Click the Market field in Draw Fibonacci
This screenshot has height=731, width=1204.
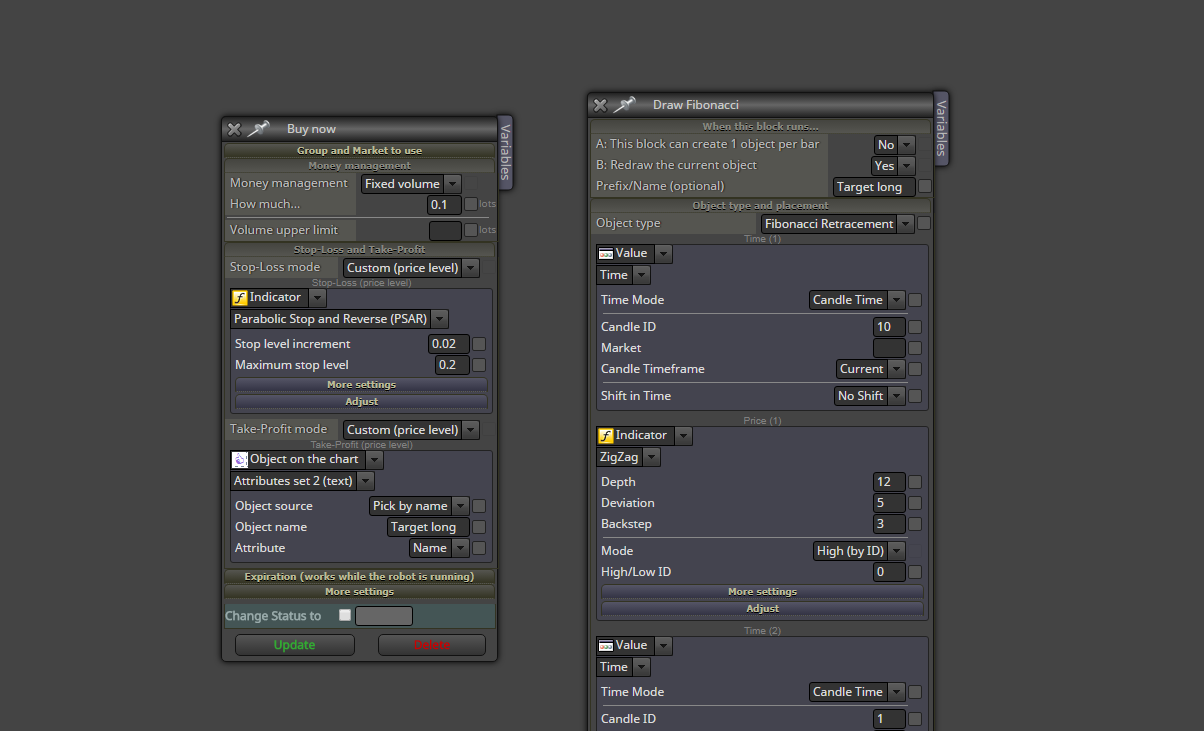[x=889, y=348]
